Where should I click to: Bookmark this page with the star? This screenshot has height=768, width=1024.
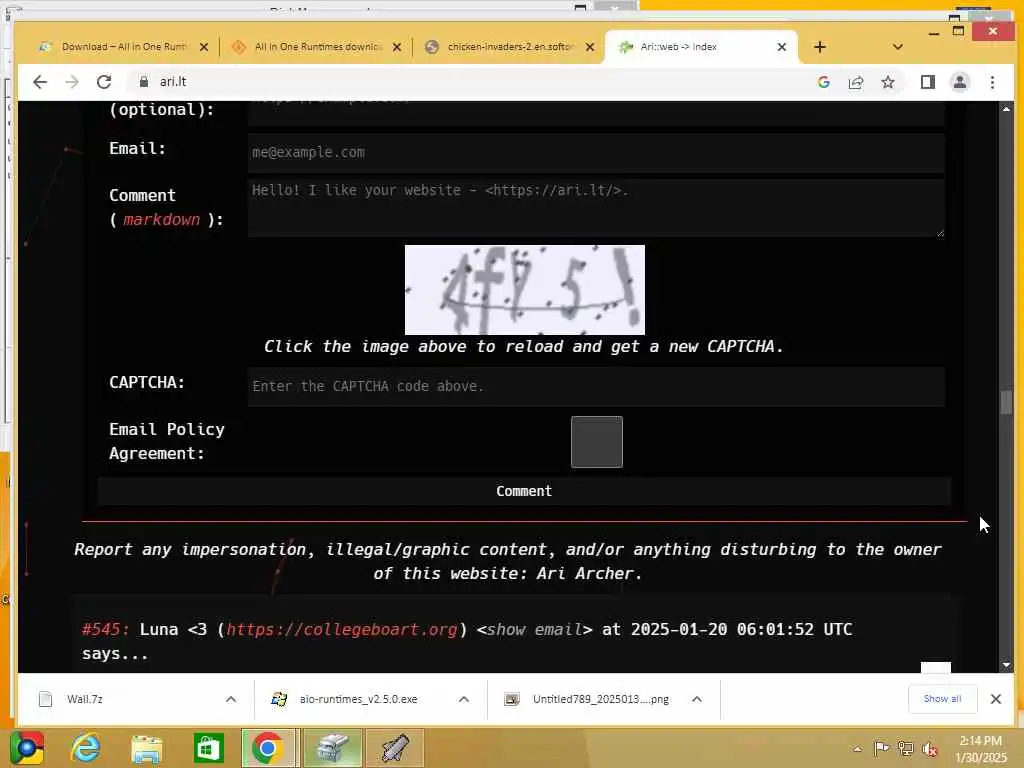(888, 82)
